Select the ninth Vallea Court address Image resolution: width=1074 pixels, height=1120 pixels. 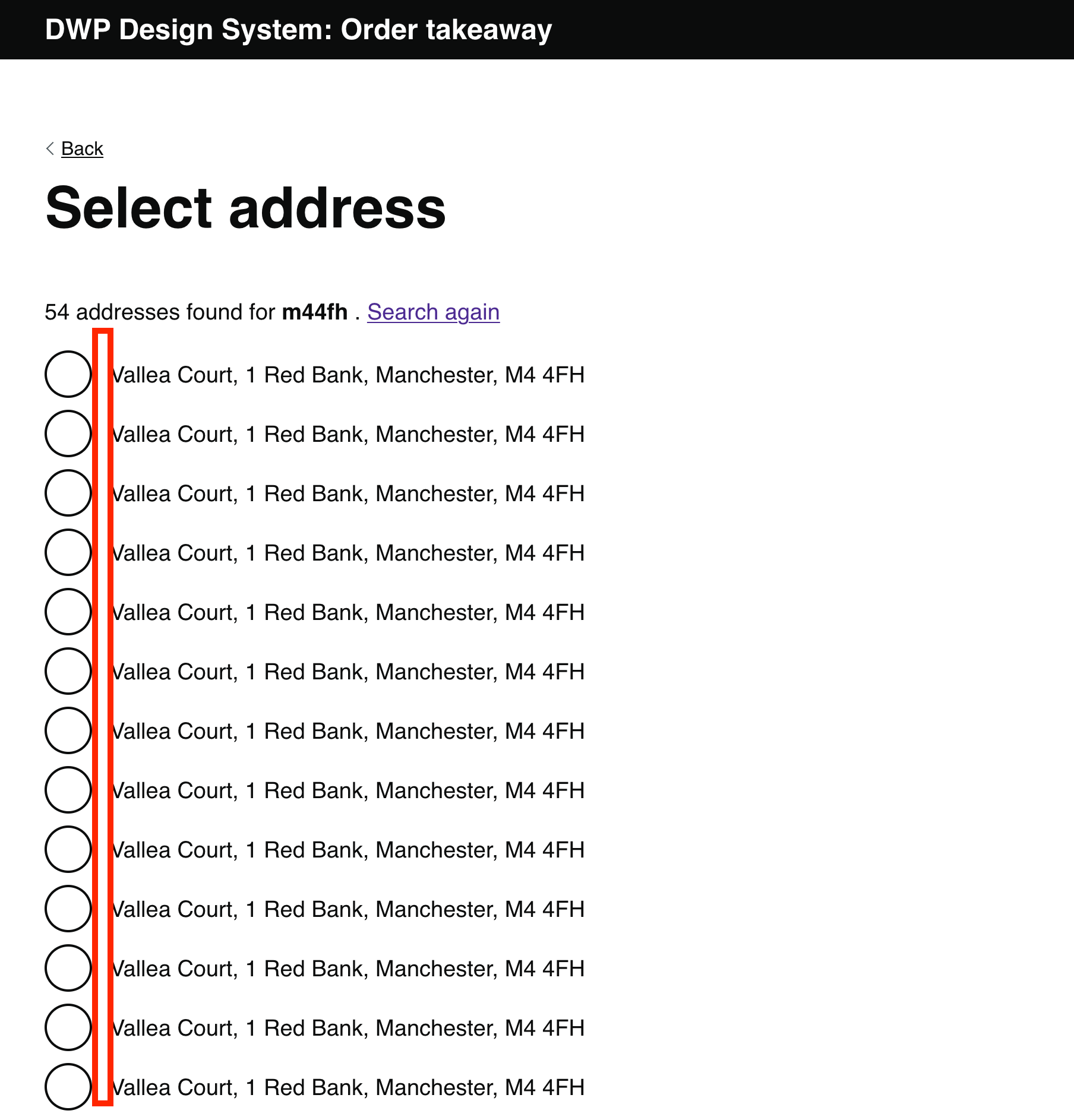tap(68, 849)
